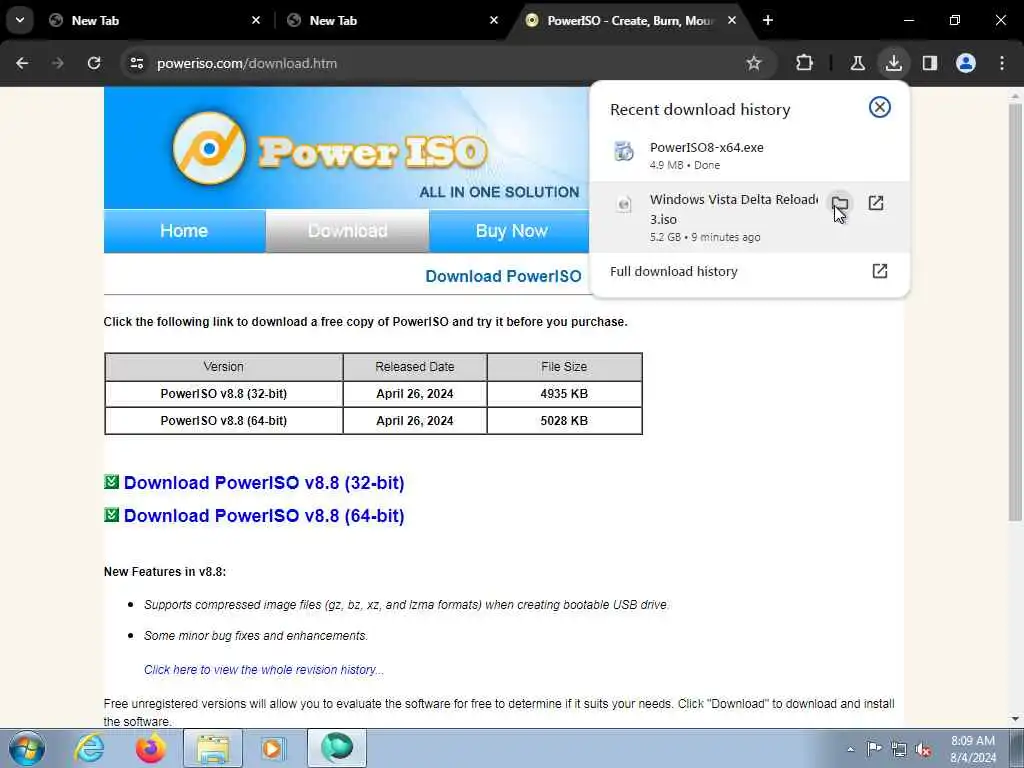1024x768 pixels.
Task: Open the Chrome three-dot menu
Action: (x=1002, y=63)
